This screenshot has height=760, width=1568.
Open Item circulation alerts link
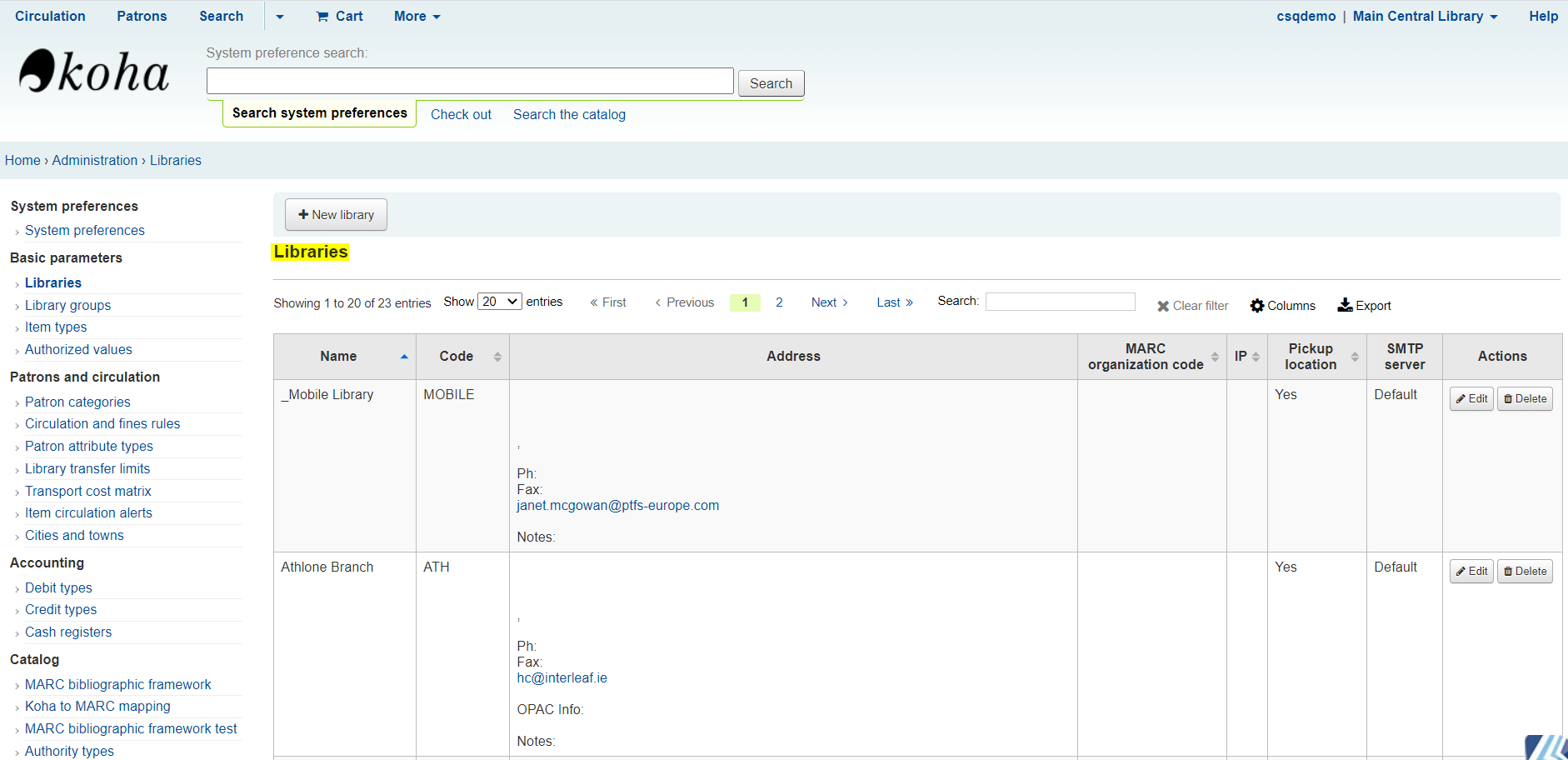click(88, 513)
